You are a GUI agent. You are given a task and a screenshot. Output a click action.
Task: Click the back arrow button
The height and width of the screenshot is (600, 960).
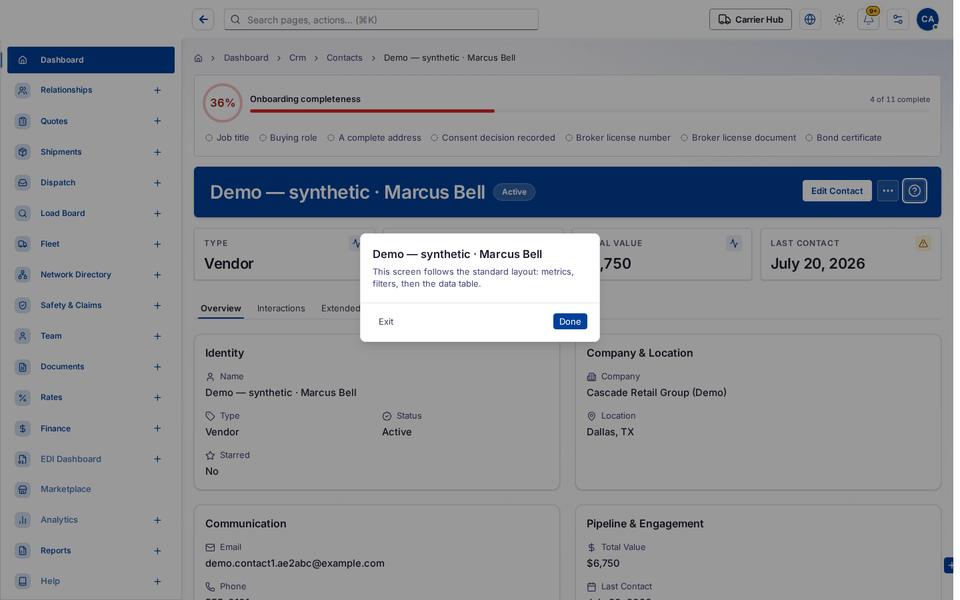pyautogui.click(x=203, y=20)
